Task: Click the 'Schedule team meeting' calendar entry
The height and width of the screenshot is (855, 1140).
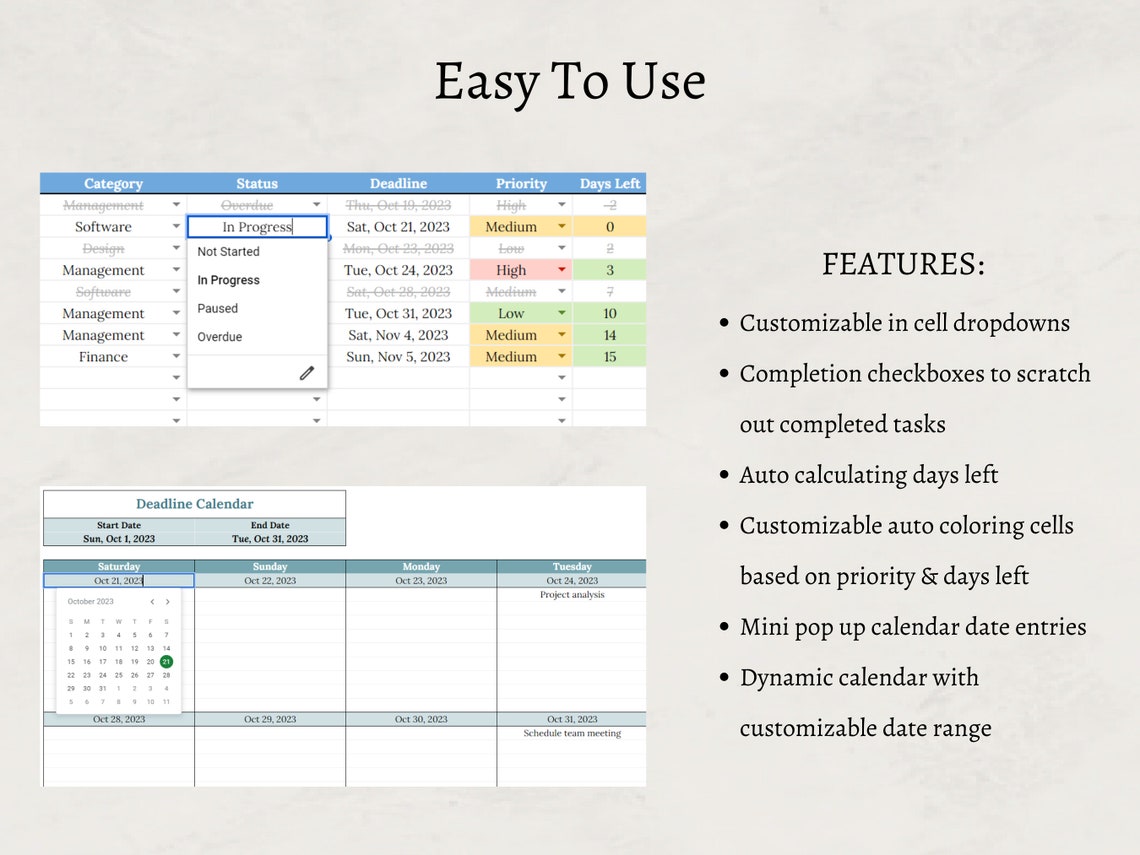Action: point(571,732)
